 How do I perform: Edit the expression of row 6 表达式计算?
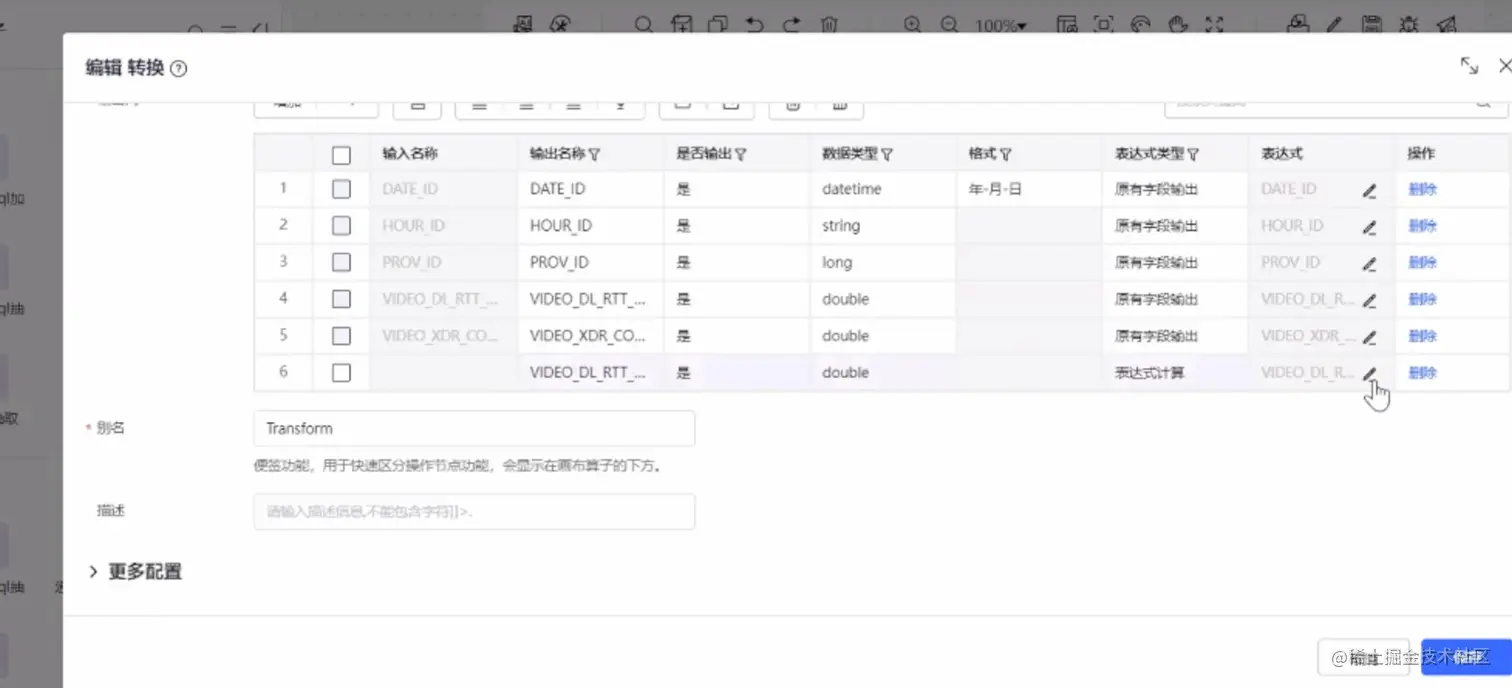[x=1369, y=373]
